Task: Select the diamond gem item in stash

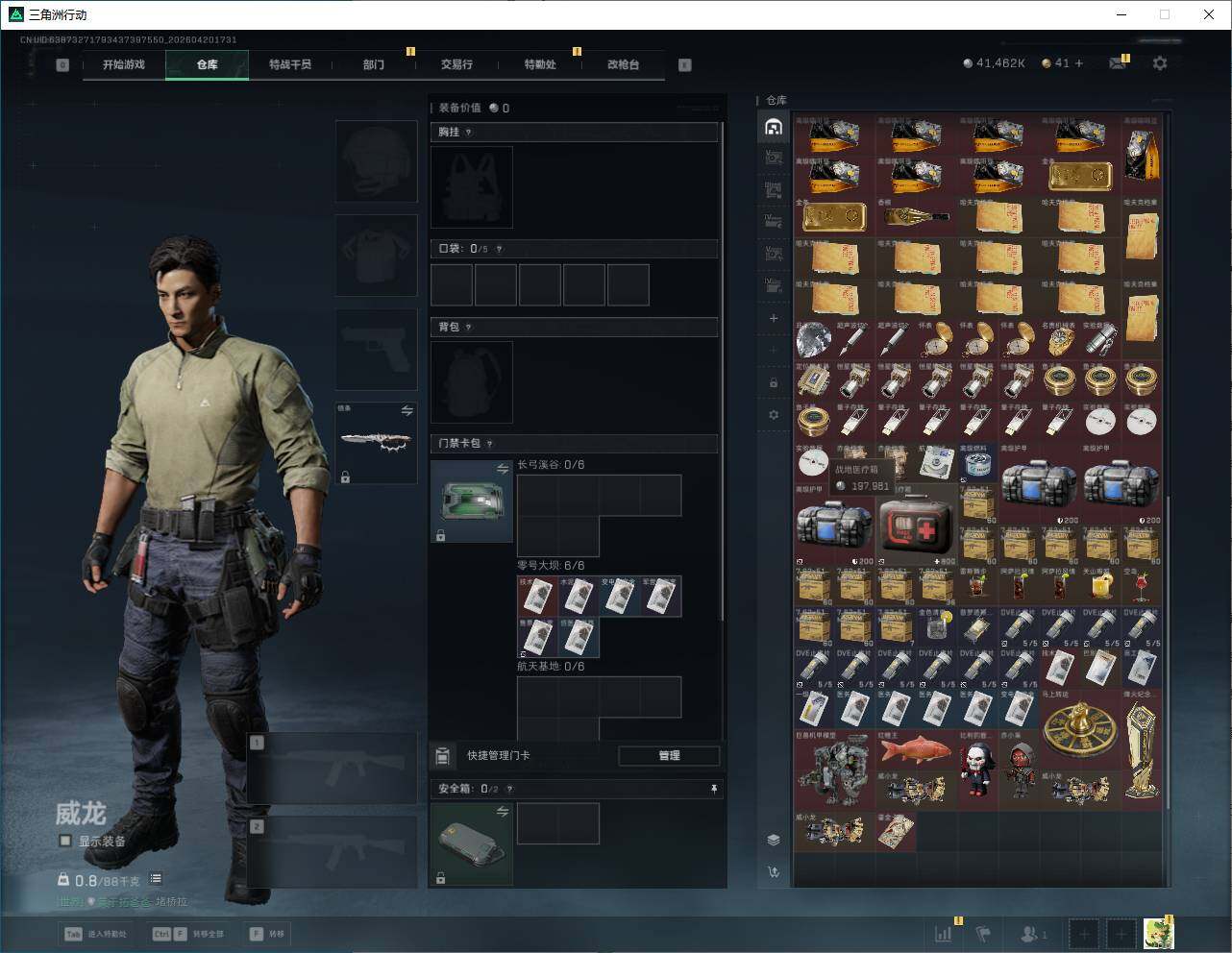Action: [x=814, y=340]
